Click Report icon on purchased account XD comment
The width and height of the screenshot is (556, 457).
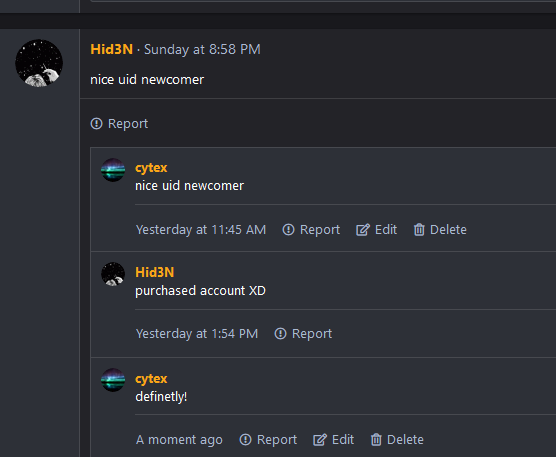click(280, 334)
